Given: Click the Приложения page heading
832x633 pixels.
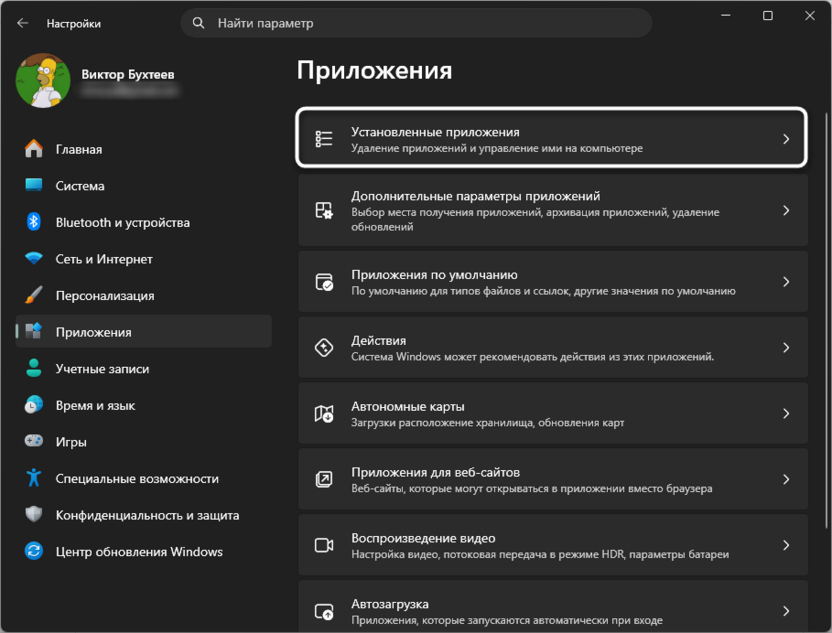Looking at the screenshot, I should coord(374,71).
